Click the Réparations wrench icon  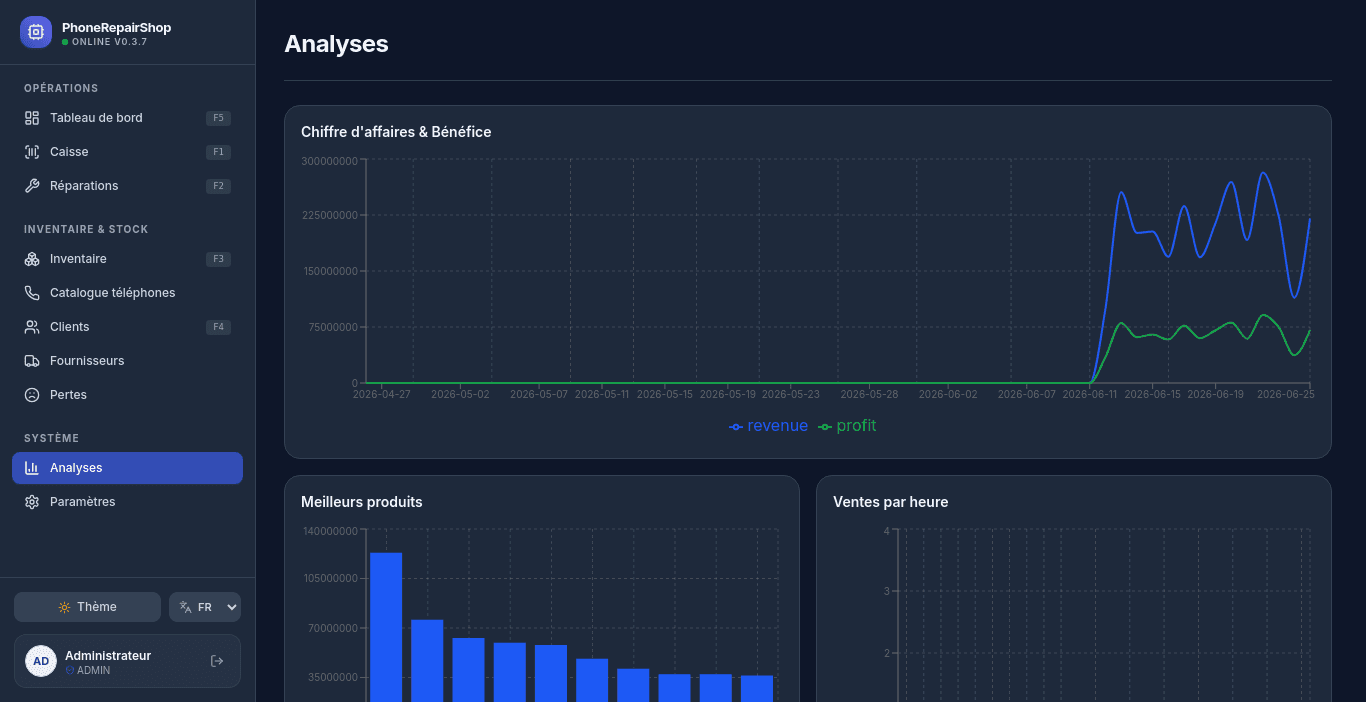pyautogui.click(x=32, y=186)
